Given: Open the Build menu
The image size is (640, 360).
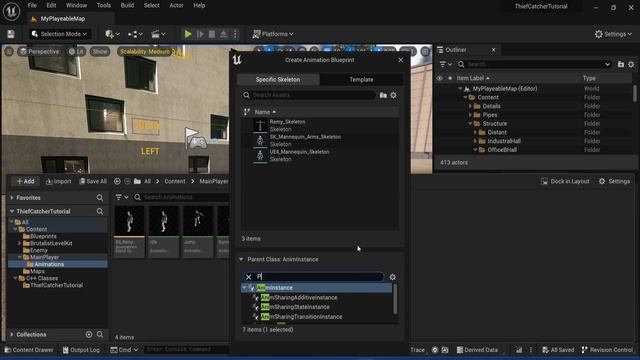Looking at the screenshot, I should (x=127, y=5).
